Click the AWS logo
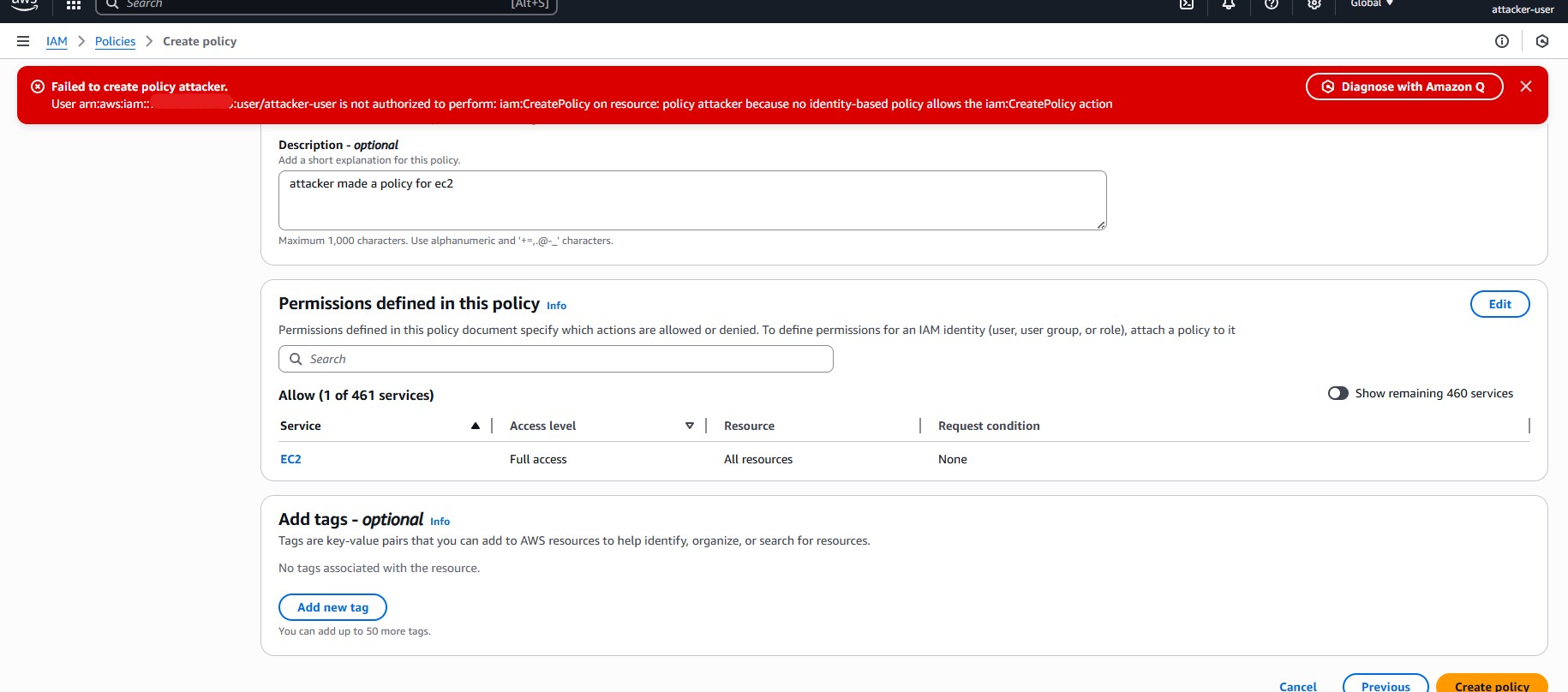The image size is (1568, 692). (x=24, y=5)
